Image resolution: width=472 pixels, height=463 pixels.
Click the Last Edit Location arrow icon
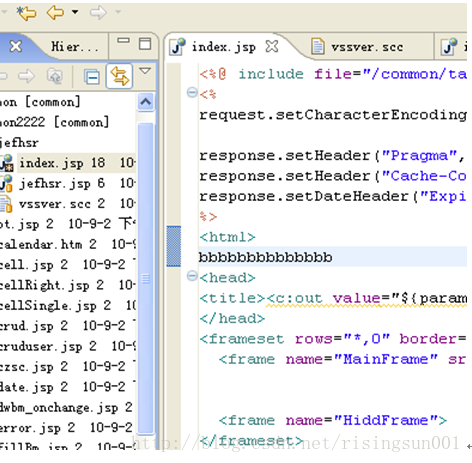coord(26,13)
